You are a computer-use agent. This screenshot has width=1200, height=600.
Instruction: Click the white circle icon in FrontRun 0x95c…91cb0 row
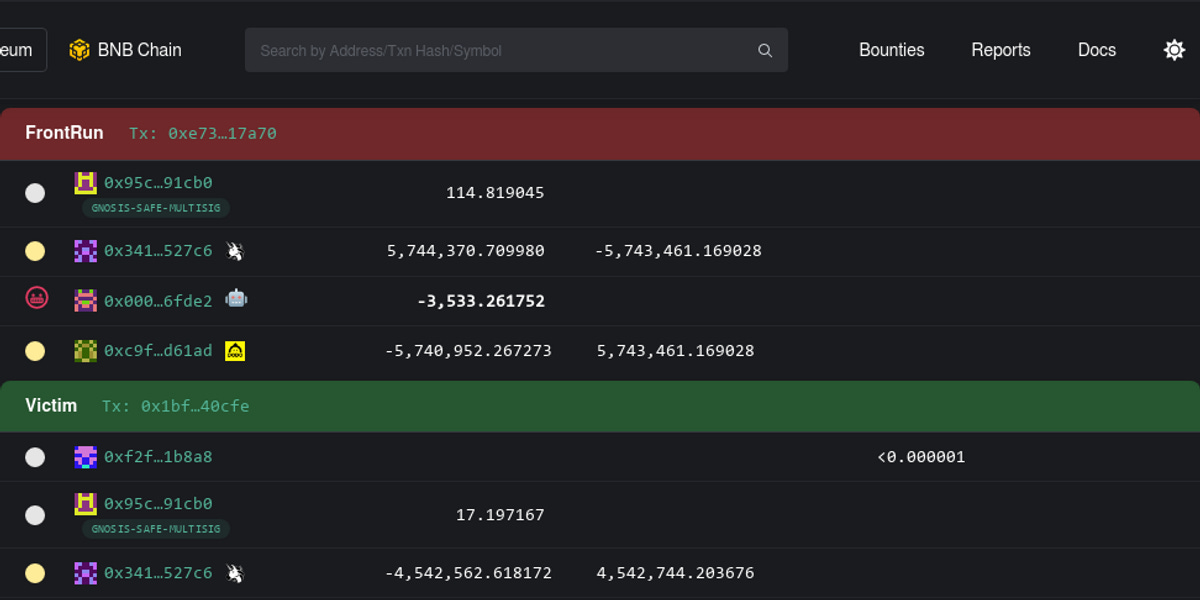point(35,193)
